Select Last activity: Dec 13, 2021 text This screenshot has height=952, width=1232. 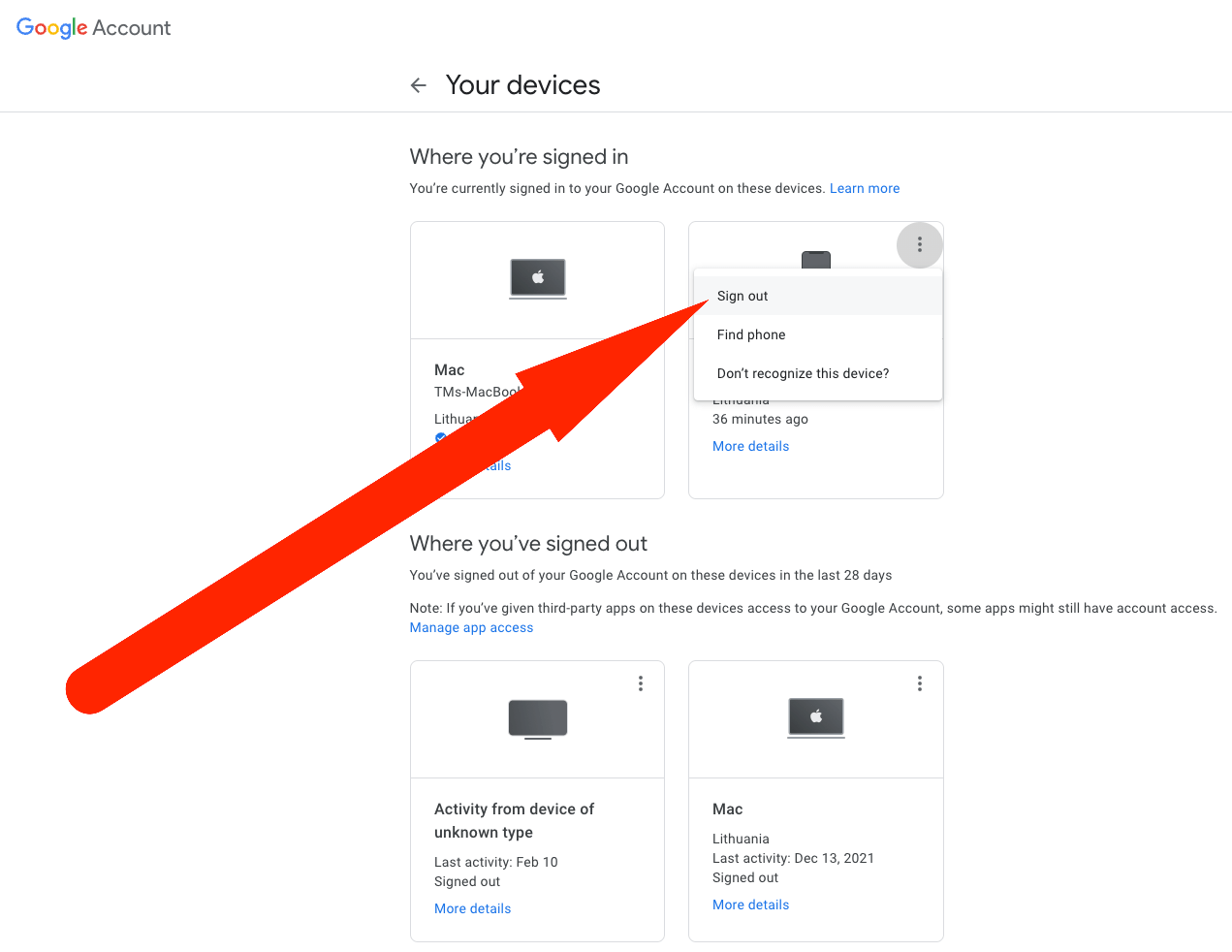click(793, 858)
